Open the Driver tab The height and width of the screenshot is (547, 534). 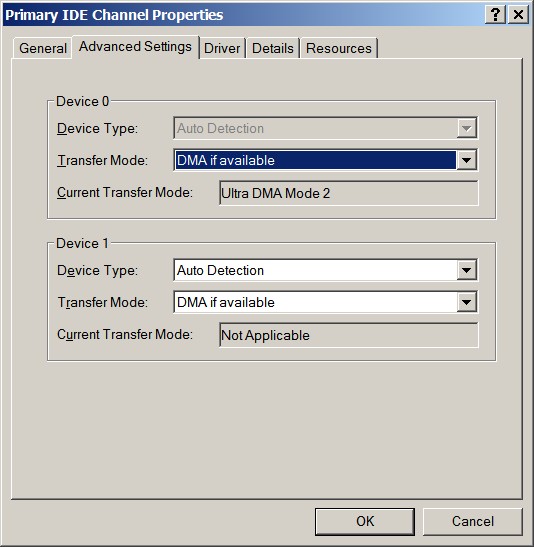(222, 48)
